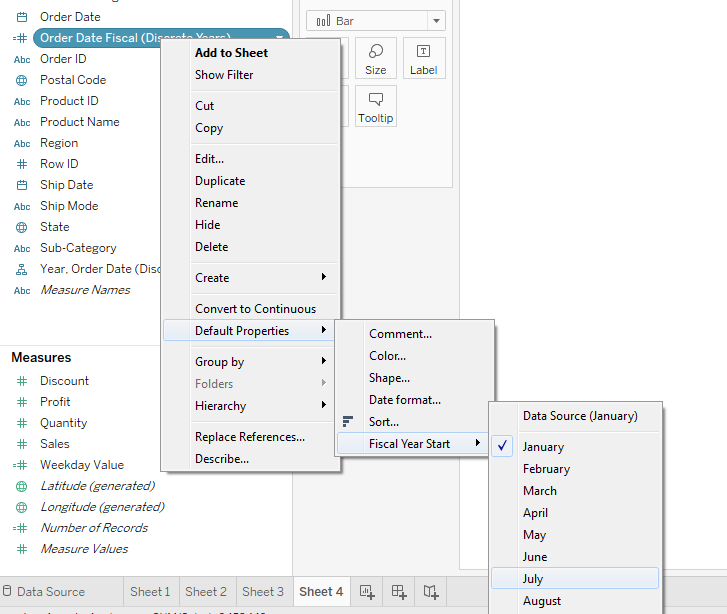Click the globe icon beside Postal Code
Viewport: 727px width, 614px height.
(x=22, y=80)
